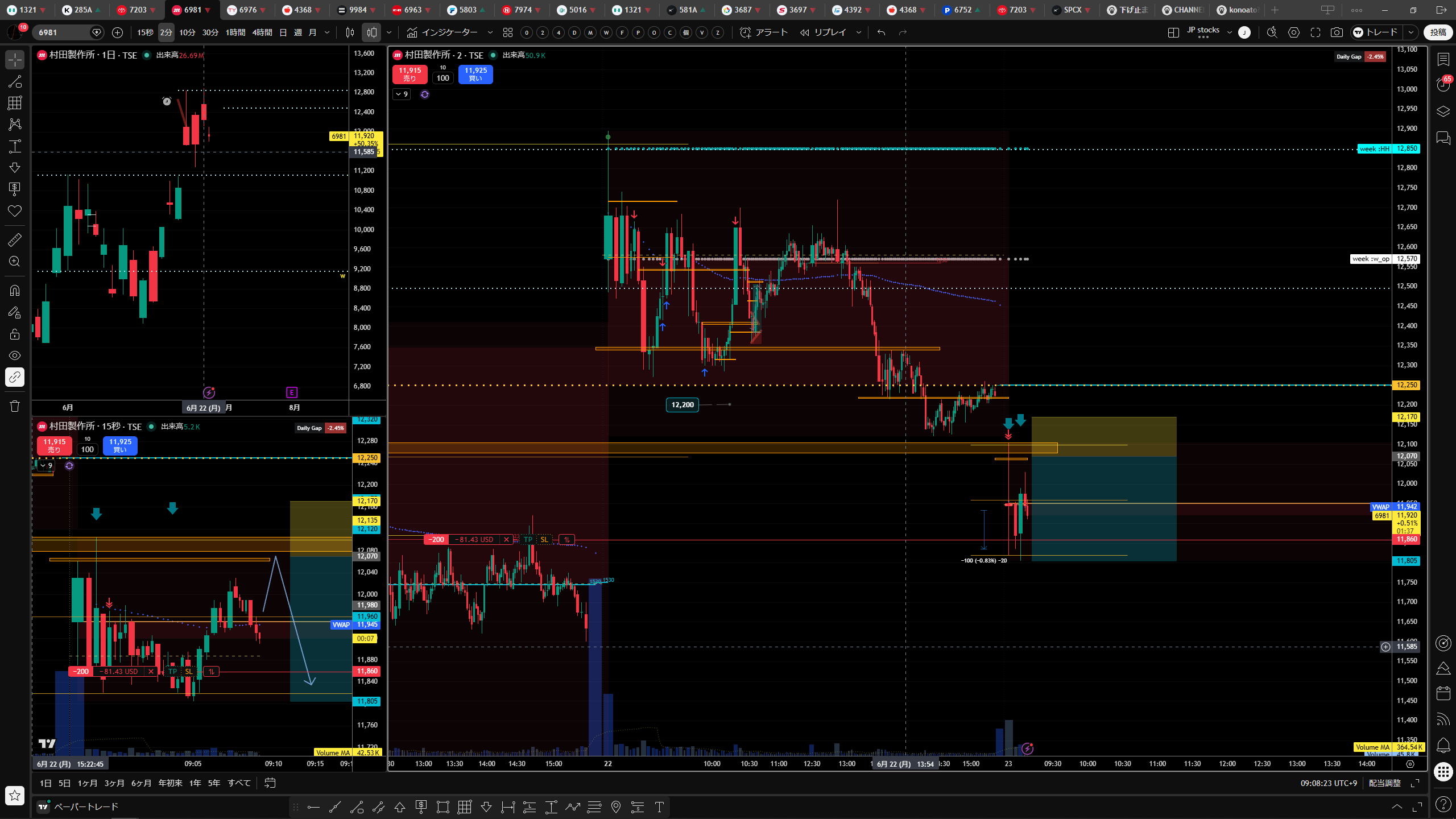Open the Fibonacci retracement tool

pyautogui.click(x=15, y=103)
